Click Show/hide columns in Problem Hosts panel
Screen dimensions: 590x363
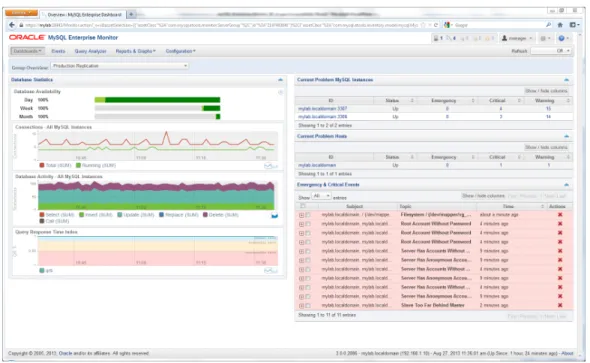click(546, 147)
